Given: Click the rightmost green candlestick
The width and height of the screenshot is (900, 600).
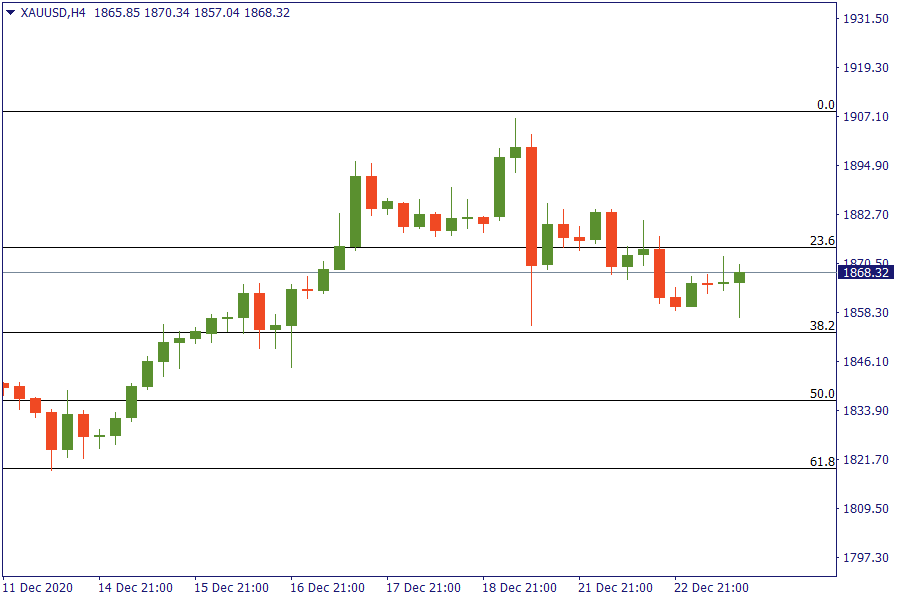Looking at the screenshot, I should click(x=739, y=277).
